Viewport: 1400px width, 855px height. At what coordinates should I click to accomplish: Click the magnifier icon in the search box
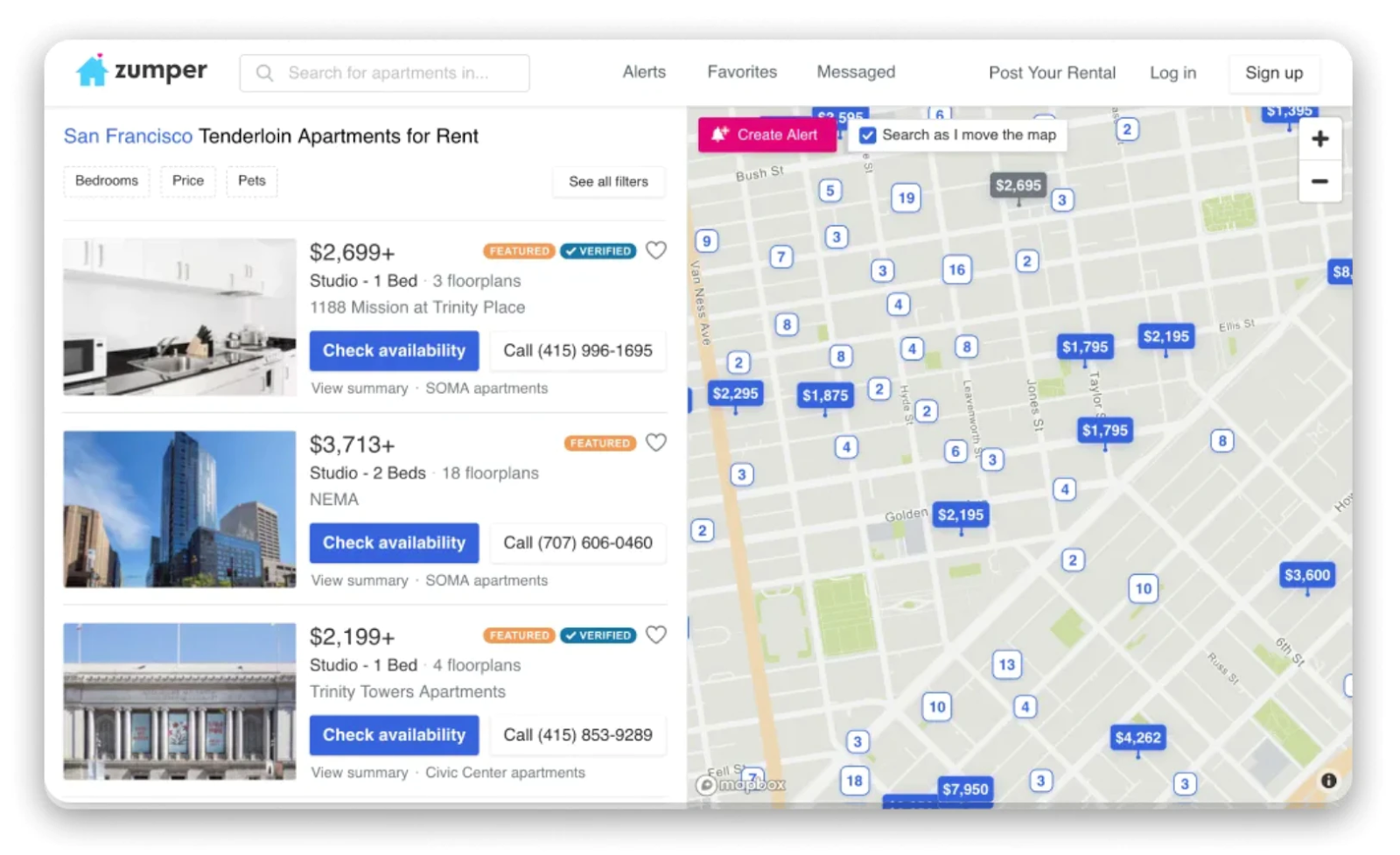click(264, 74)
